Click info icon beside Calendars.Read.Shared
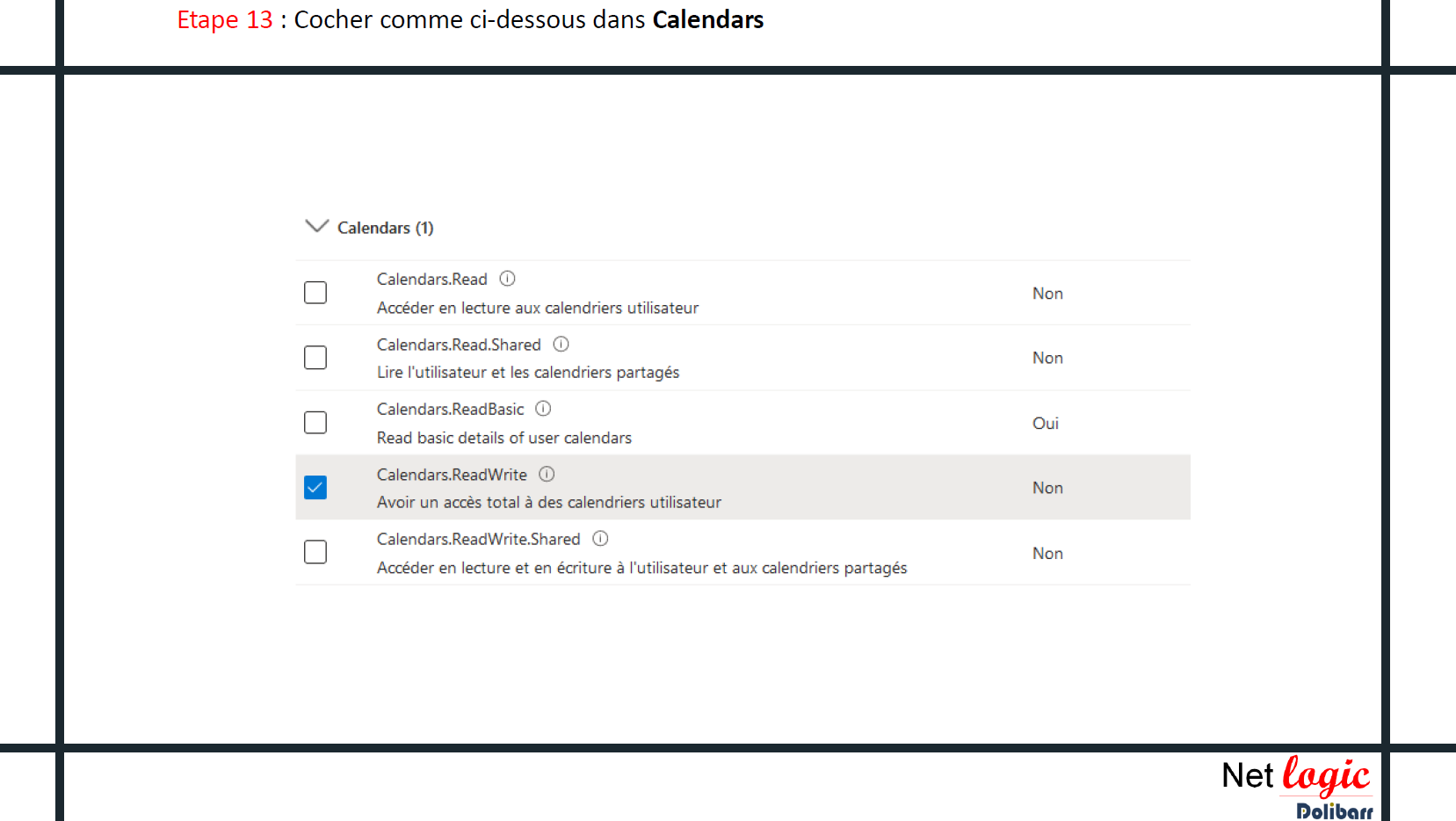The image size is (1456, 821). point(561,344)
